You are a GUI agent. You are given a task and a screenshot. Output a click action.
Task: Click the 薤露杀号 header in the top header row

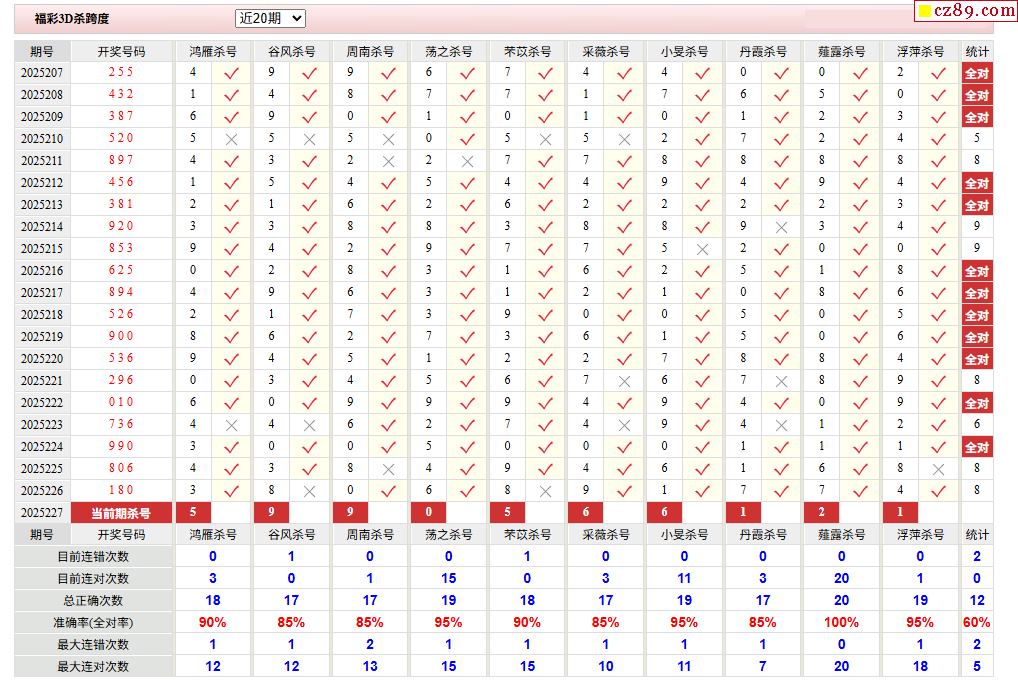coord(841,51)
